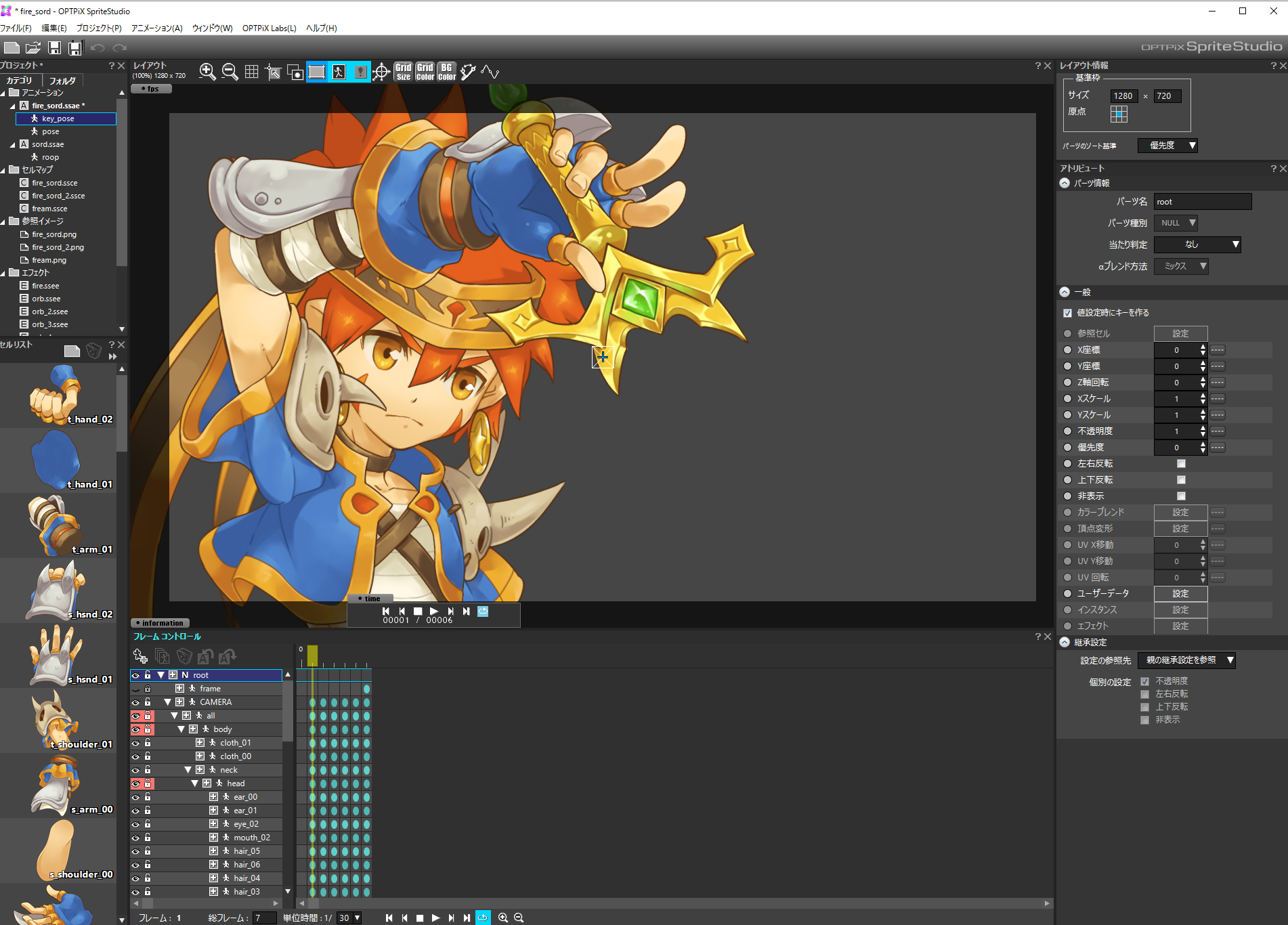Viewport: 1288px width, 925px height.
Task: Click the undo arrow in main toolbar
Action: coord(98,47)
